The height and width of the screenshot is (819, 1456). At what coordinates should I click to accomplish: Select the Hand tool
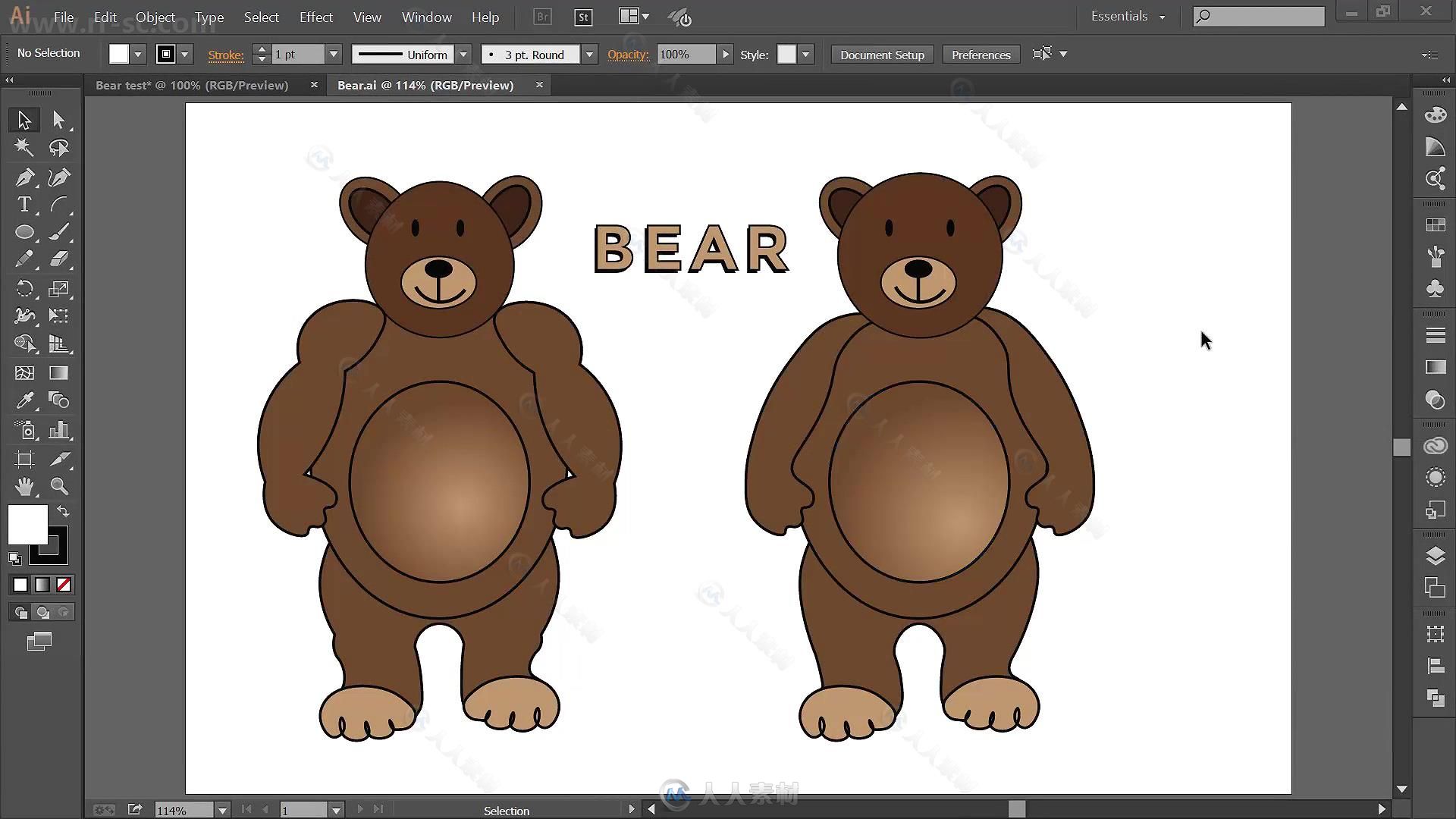click(x=24, y=486)
